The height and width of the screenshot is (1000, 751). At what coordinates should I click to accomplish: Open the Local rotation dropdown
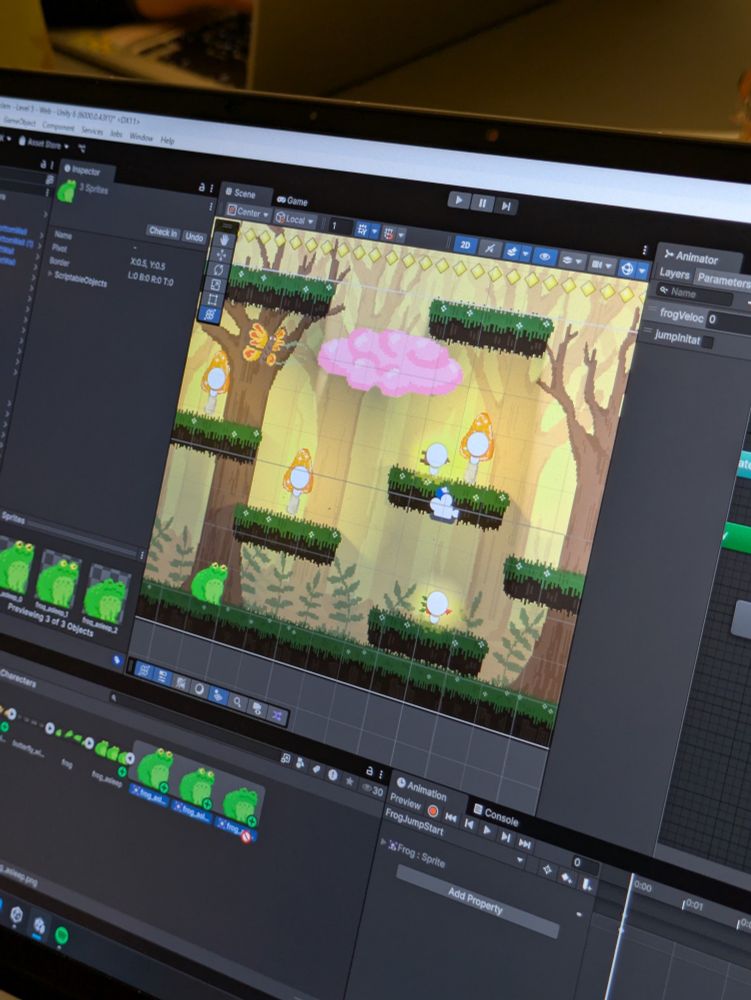pos(295,219)
